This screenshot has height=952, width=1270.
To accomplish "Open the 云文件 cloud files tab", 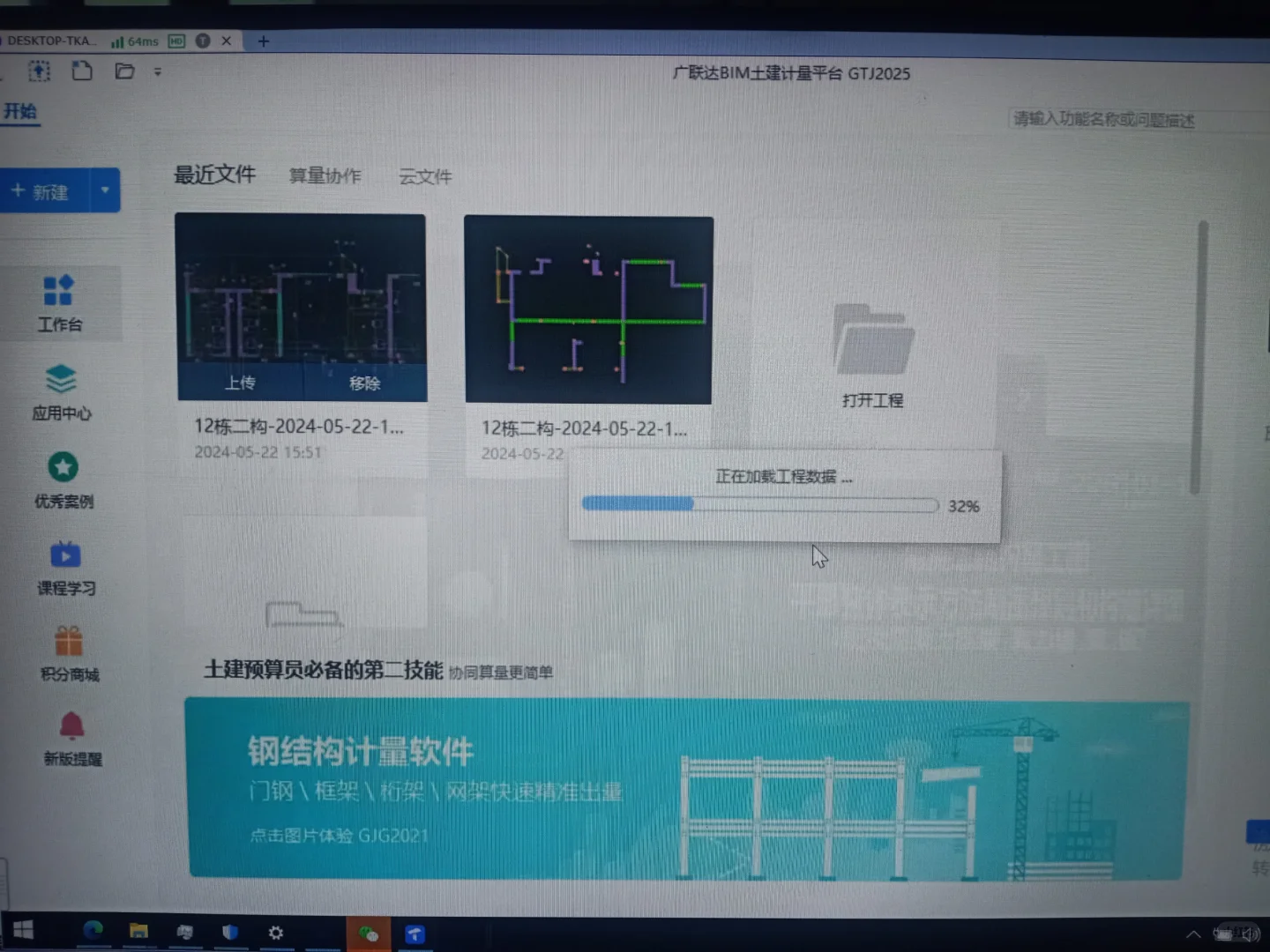I will tap(424, 176).
